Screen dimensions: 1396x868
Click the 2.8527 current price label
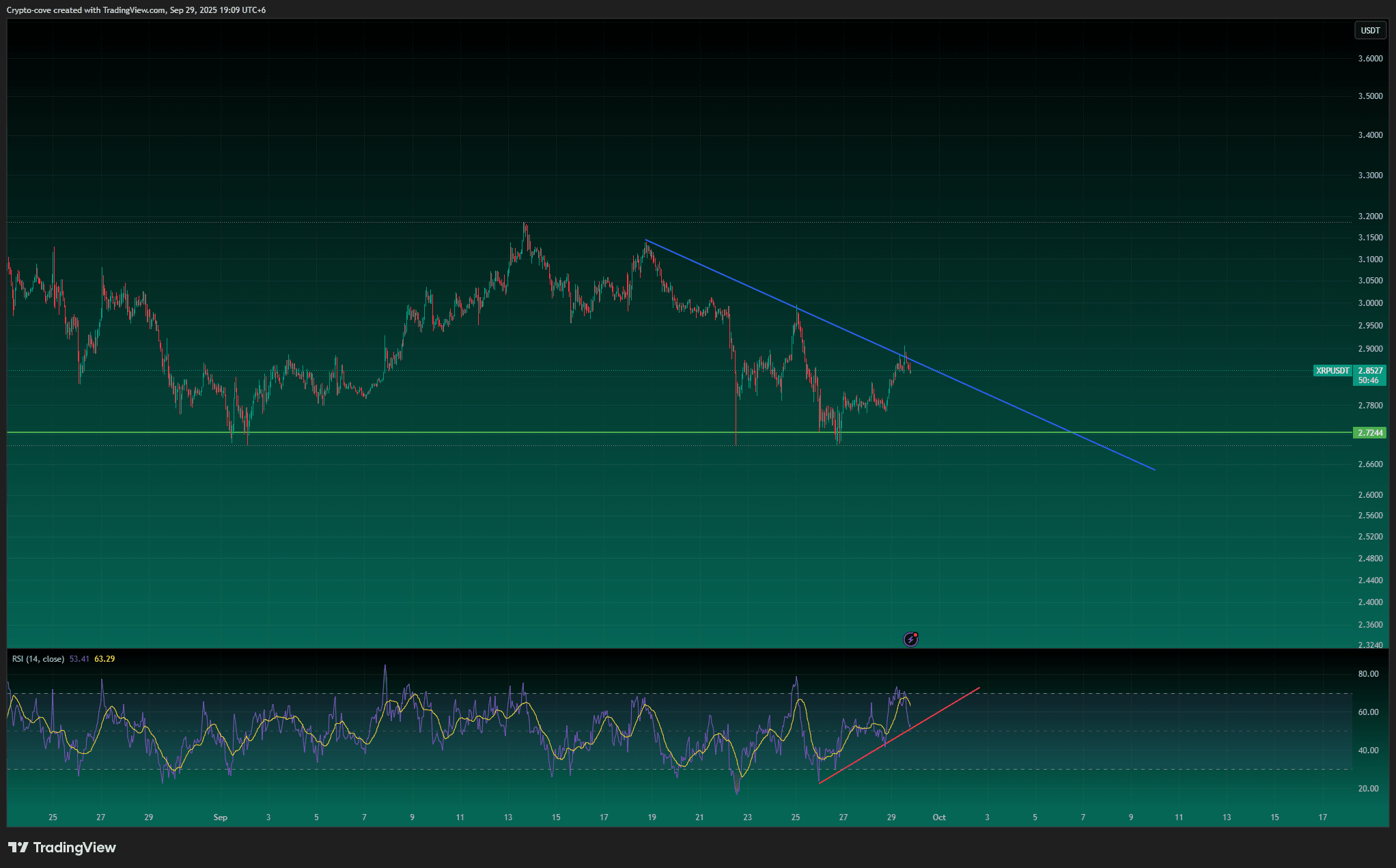click(x=1370, y=371)
